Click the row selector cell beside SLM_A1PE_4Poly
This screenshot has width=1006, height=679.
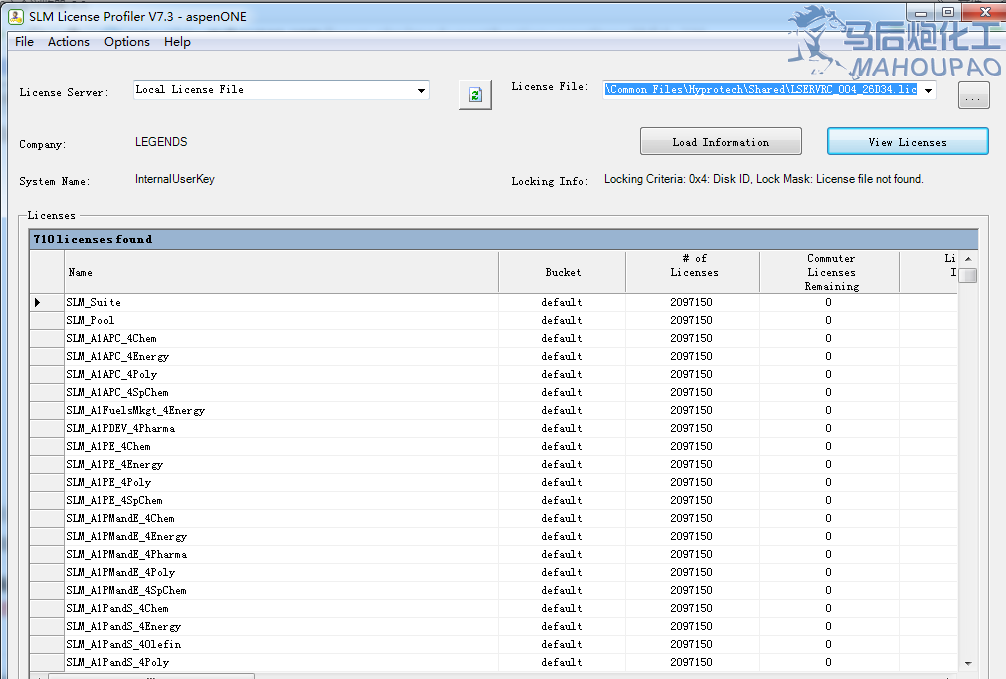47,482
